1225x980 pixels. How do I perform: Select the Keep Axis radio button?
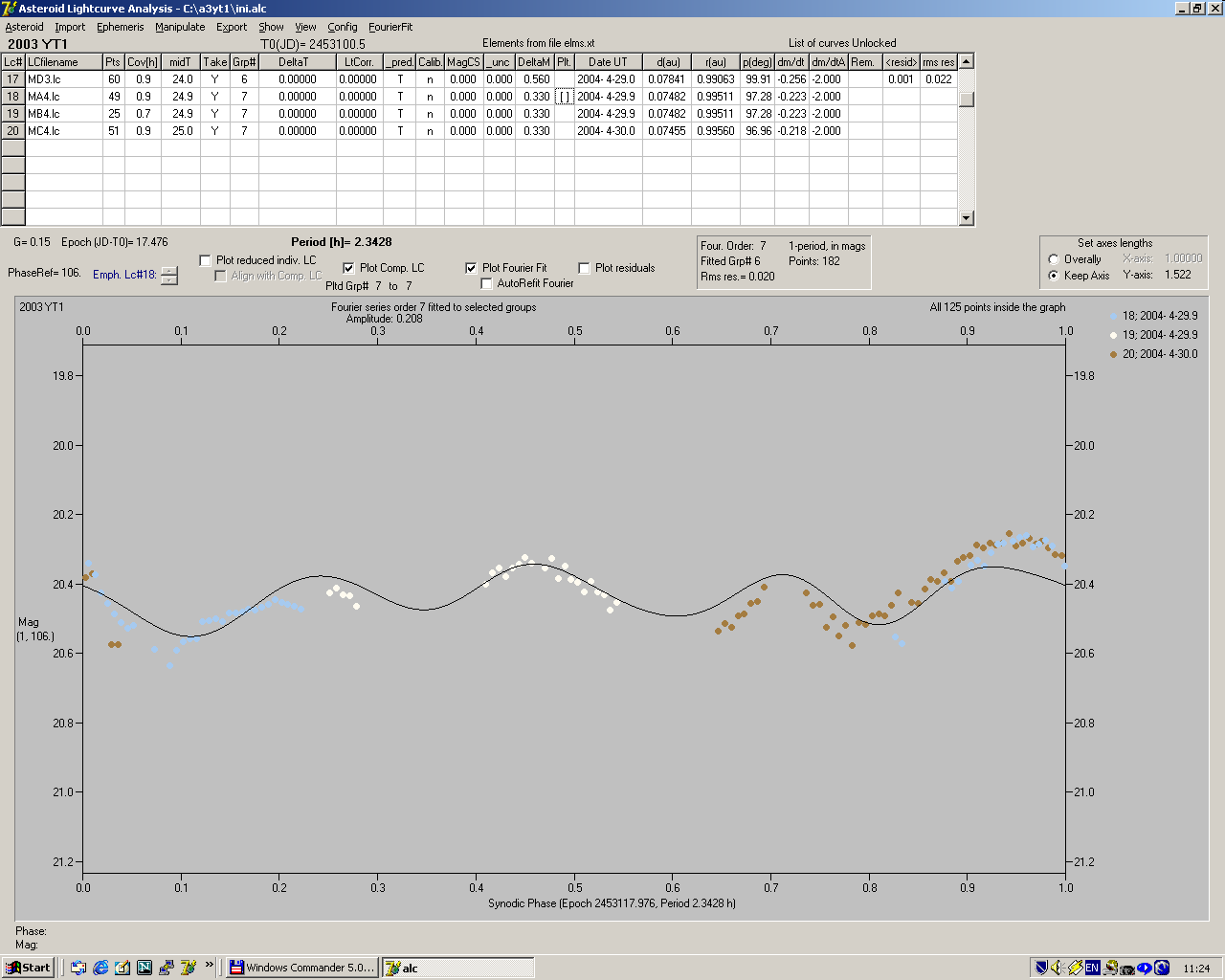1054,276
